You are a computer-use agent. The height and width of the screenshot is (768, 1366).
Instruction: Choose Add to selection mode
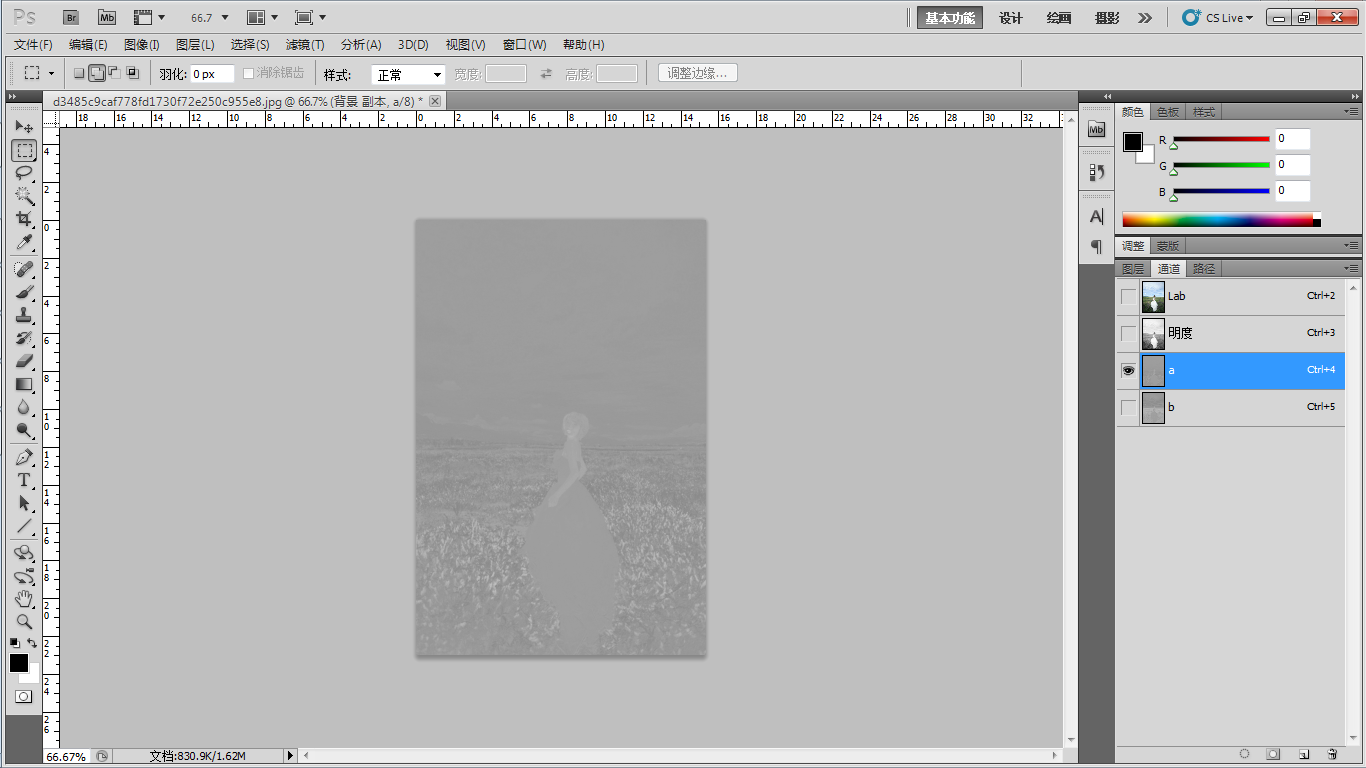[97, 73]
